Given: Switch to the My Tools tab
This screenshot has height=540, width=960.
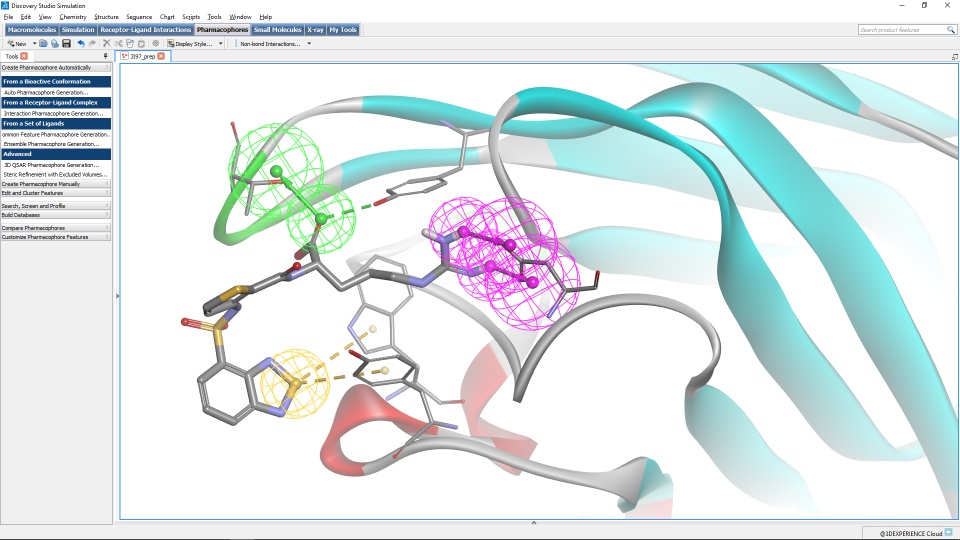Looking at the screenshot, I should click(x=343, y=29).
